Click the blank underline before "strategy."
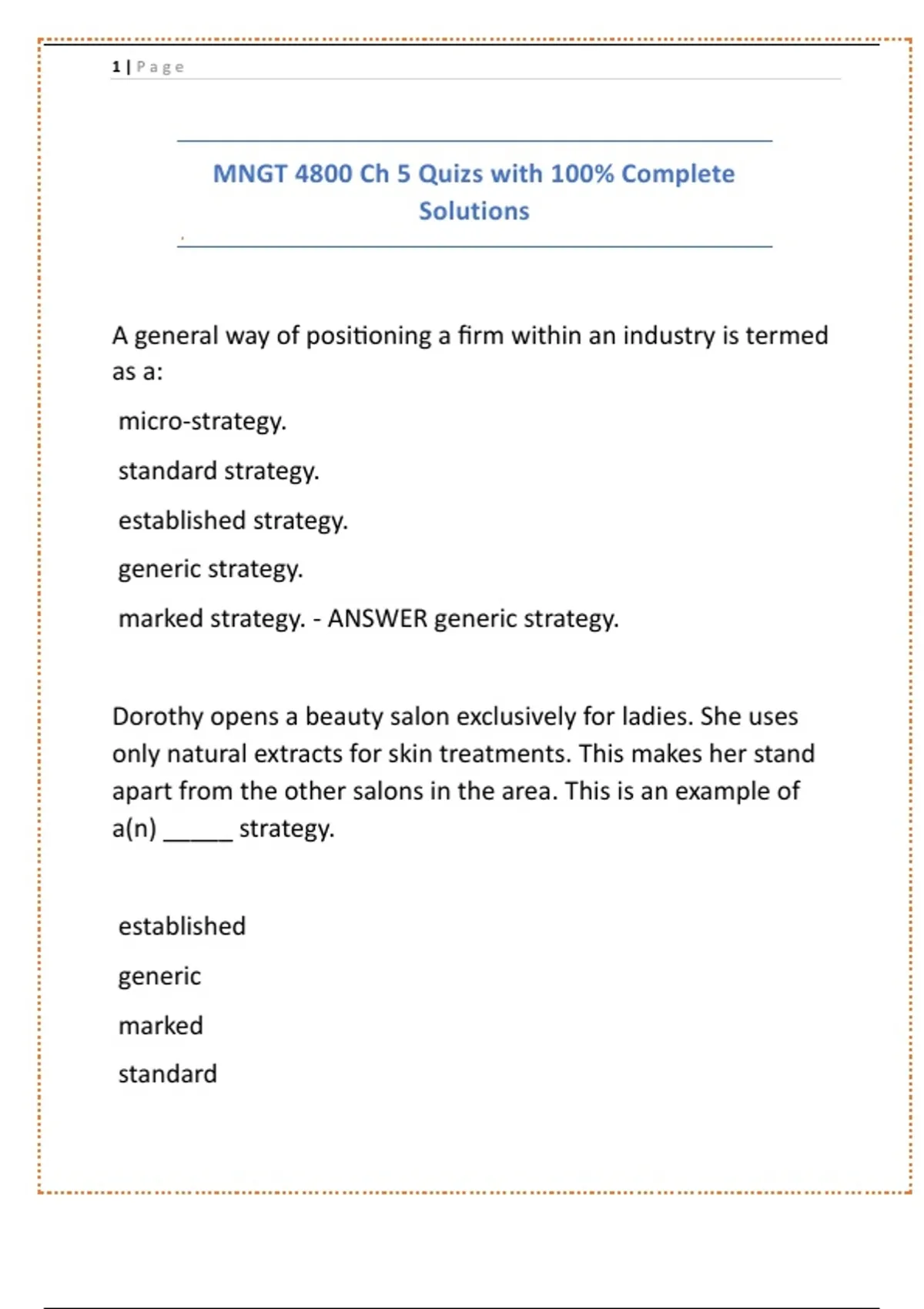This screenshot has width=924, height=1309. tap(198, 832)
